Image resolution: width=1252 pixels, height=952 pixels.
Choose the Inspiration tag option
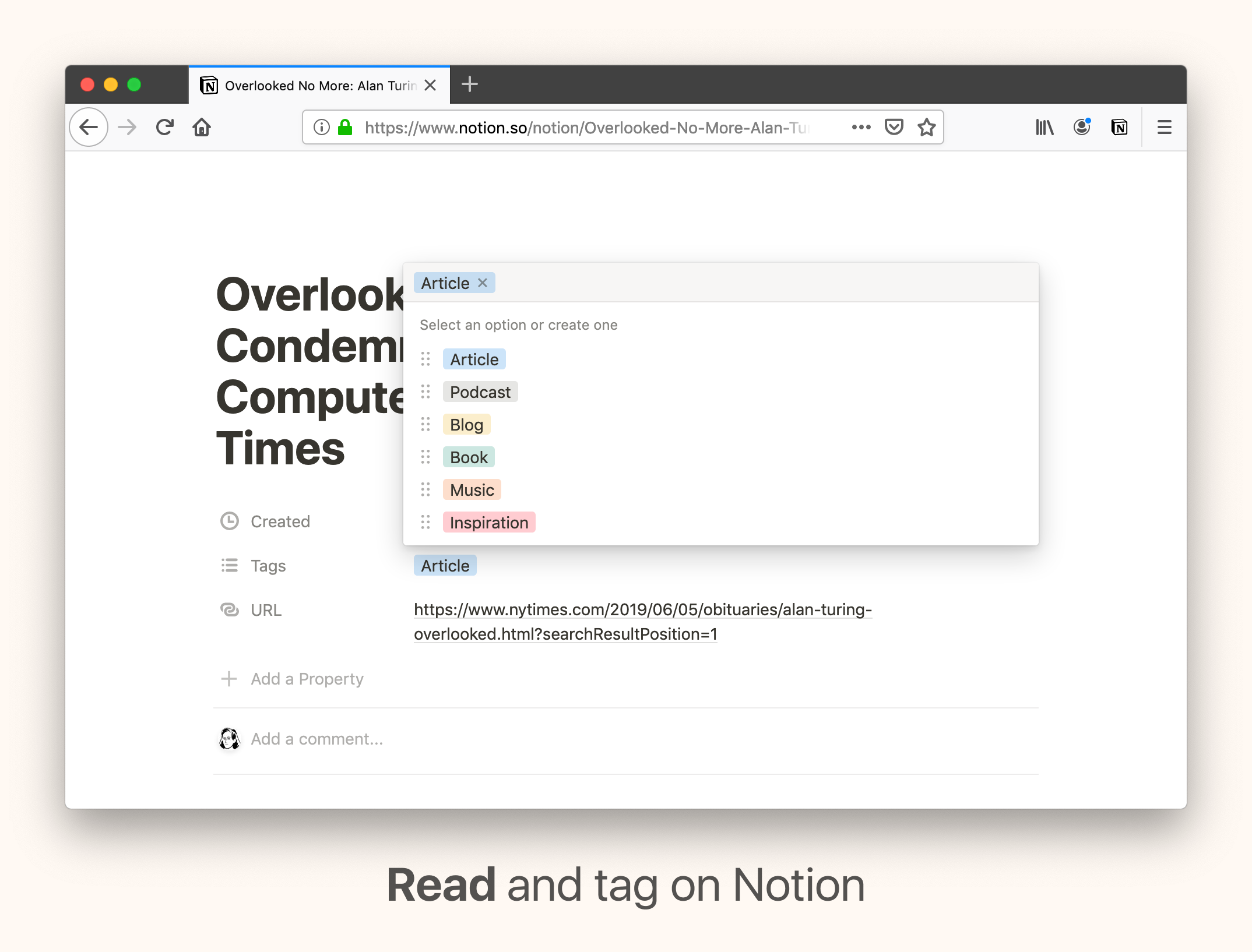(489, 522)
